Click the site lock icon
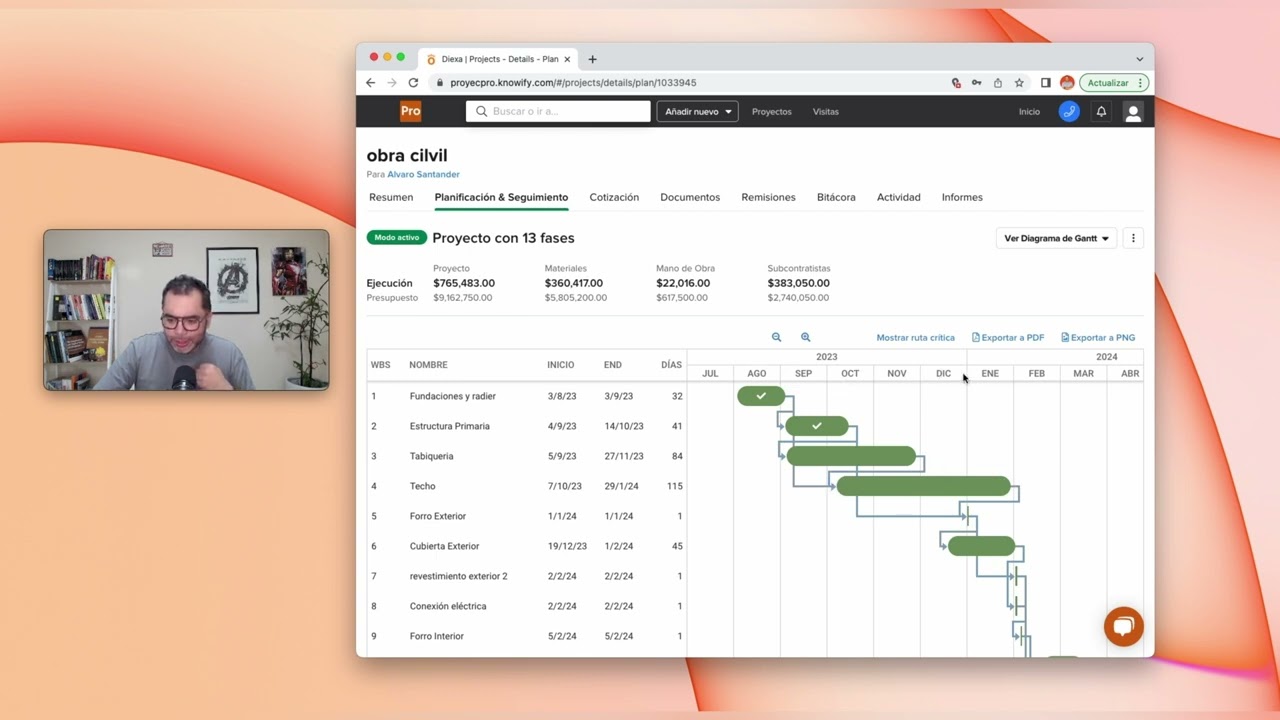 [x=440, y=83]
